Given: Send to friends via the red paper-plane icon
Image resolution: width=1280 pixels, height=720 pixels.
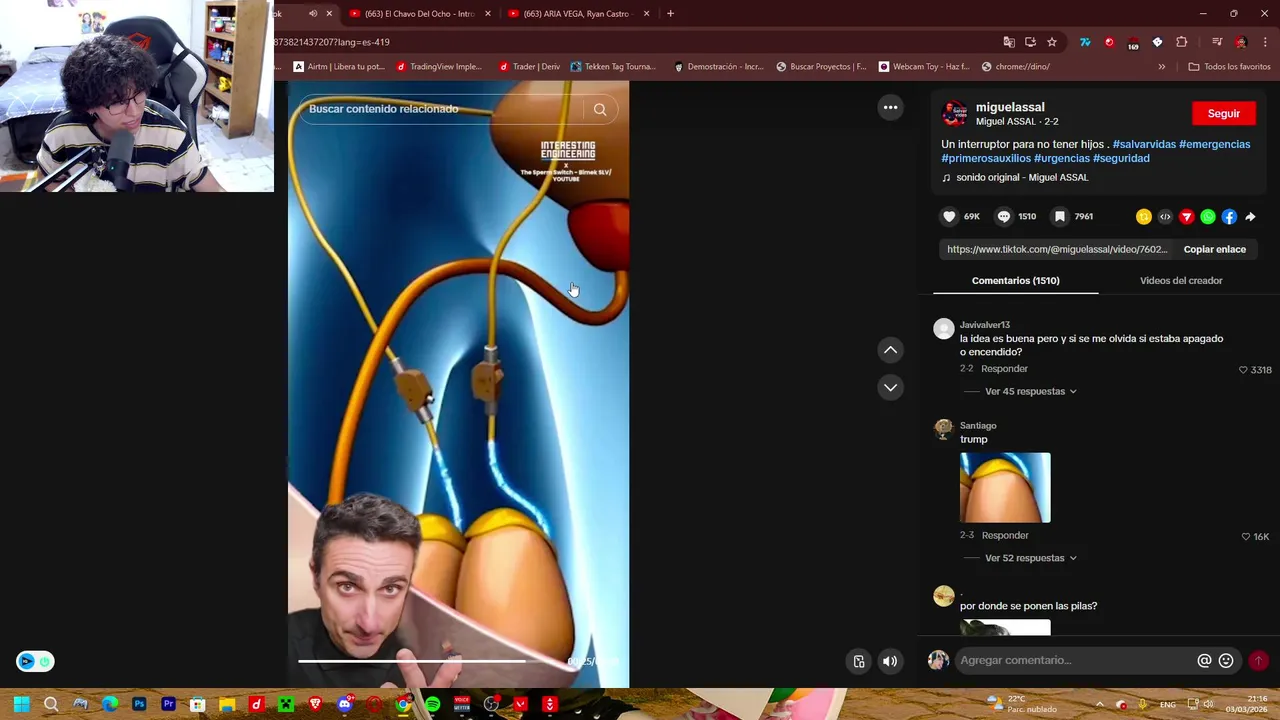Looking at the screenshot, I should [1187, 216].
